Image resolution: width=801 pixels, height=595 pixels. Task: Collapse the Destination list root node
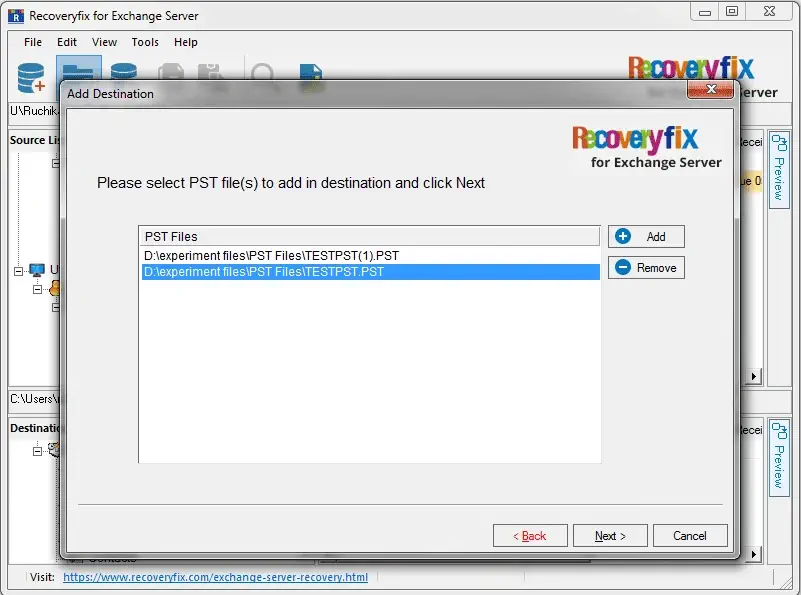click(37, 451)
